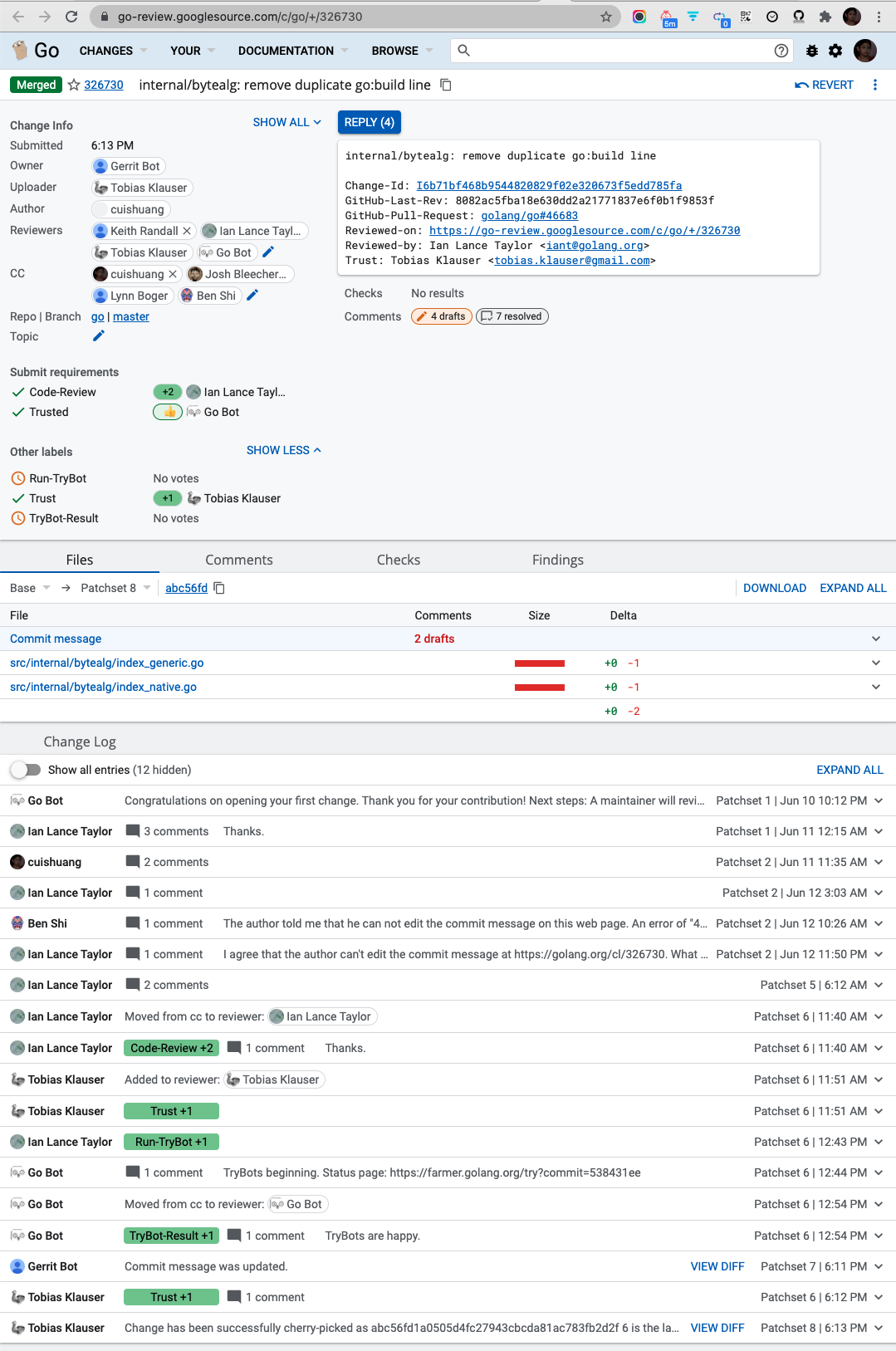Remove reviewer Keith Randall
Image resolution: width=896 pixels, height=1351 pixels.
coord(187,231)
